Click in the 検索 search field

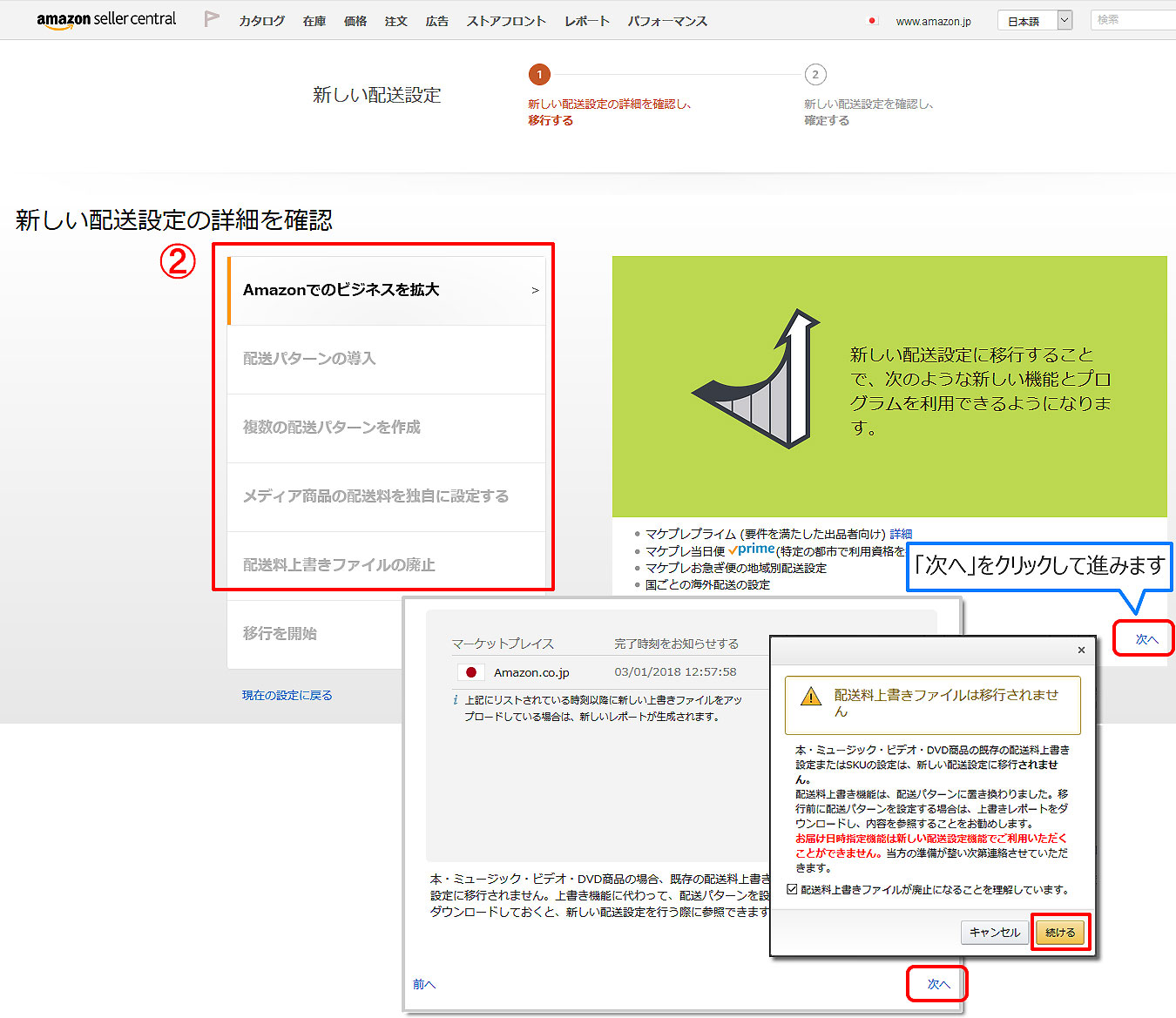[x=1132, y=19]
